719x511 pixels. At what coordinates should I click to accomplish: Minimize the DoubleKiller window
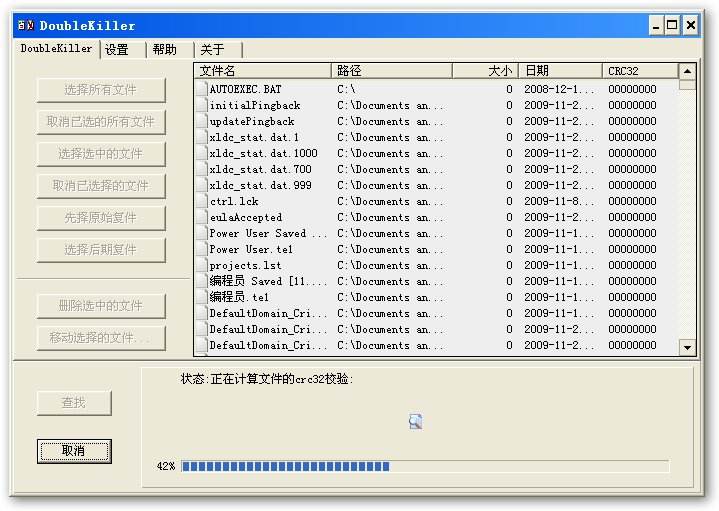click(656, 25)
